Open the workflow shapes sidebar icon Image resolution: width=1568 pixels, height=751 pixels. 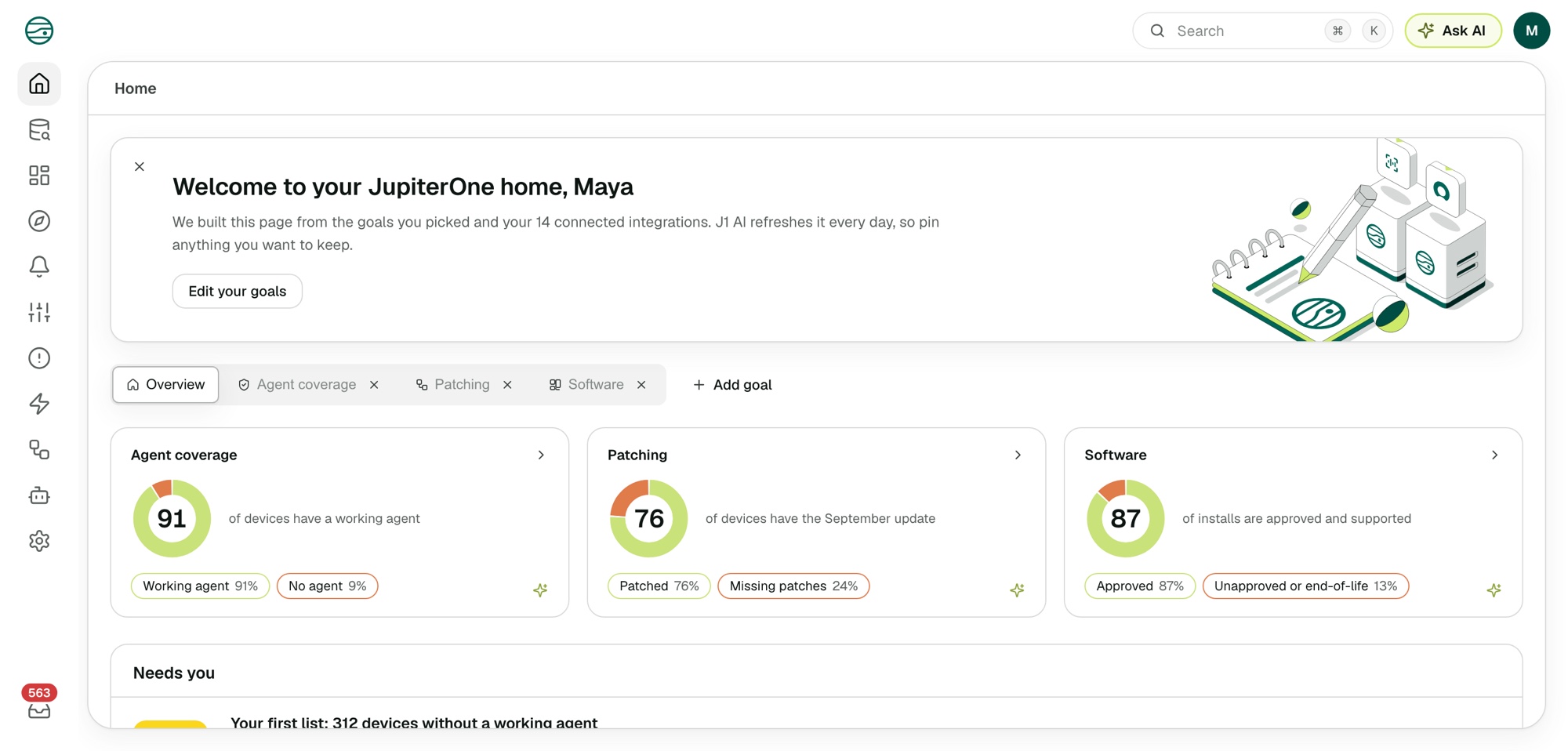tap(39, 449)
